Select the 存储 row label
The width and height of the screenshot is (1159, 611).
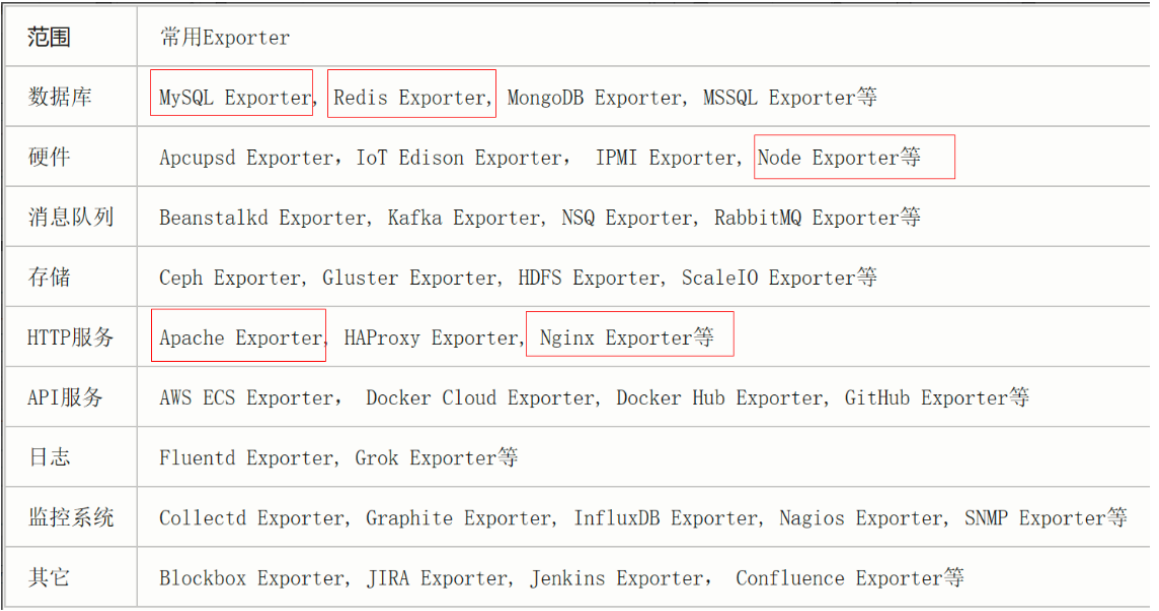[49, 276]
